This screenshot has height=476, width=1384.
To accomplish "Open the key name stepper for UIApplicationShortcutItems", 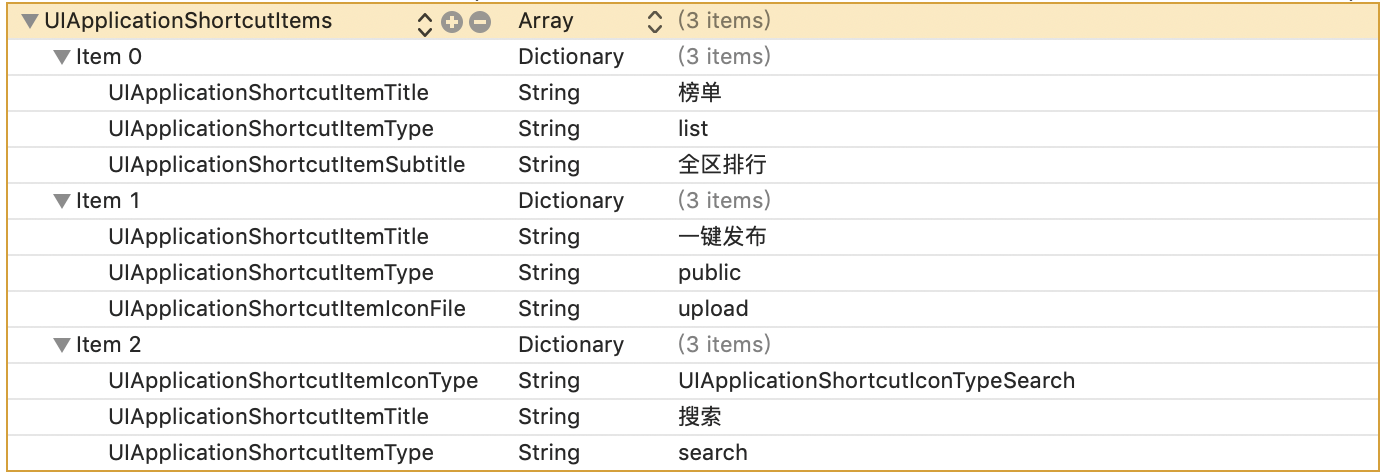I will point(425,22).
